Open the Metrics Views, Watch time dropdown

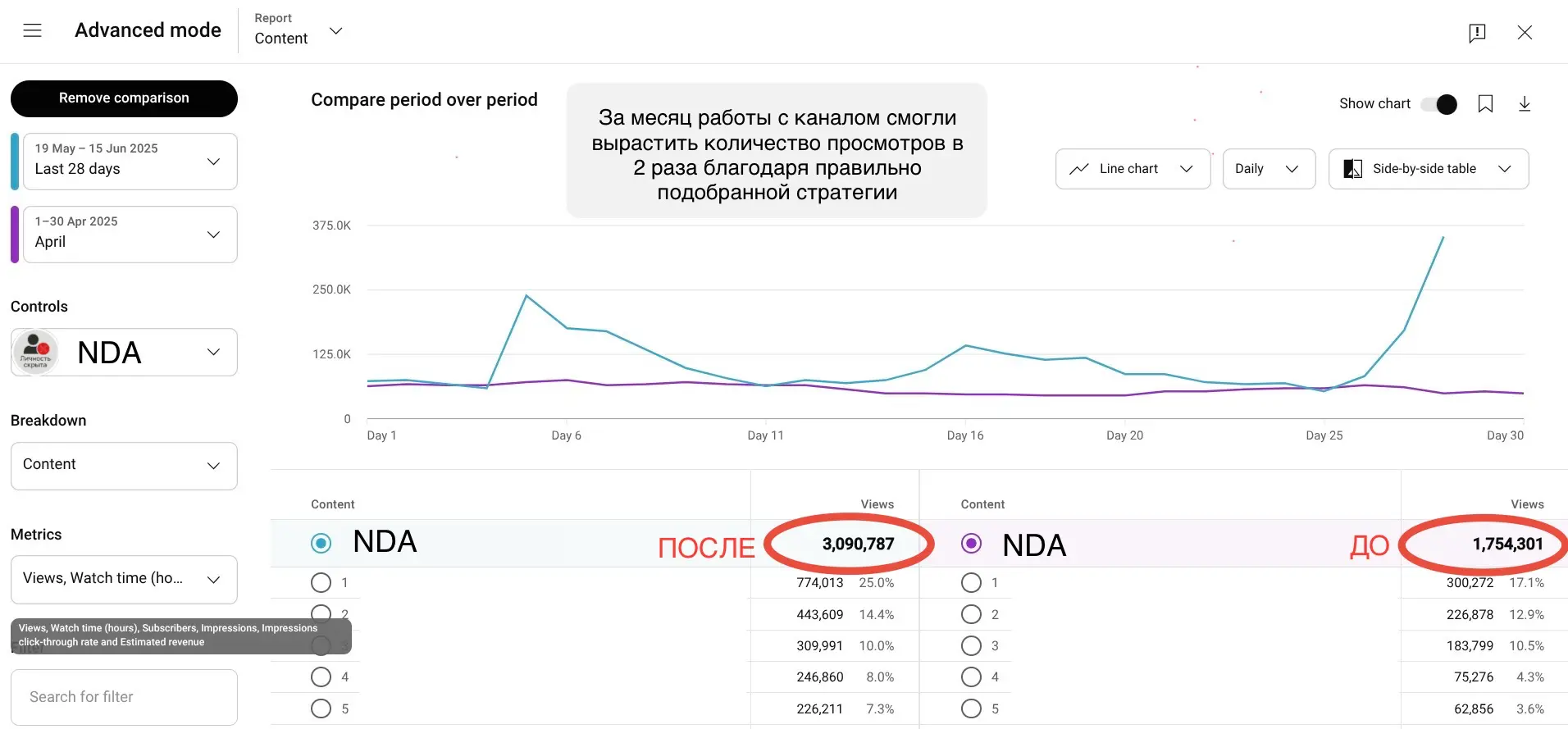(x=124, y=580)
